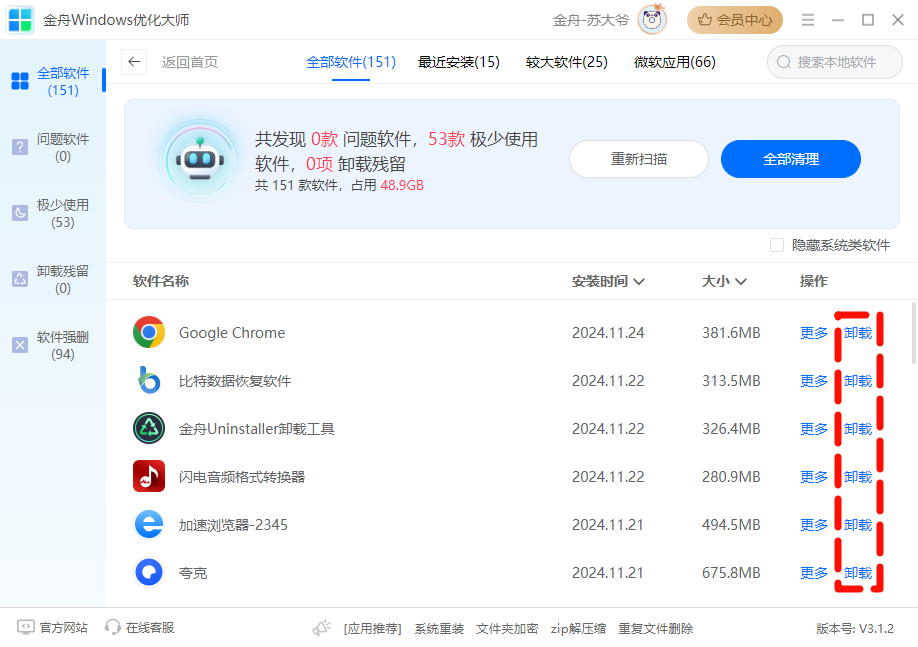Click the software list vertical scrollbar
The width and height of the screenshot is (918, 647).
pos(914,333)
